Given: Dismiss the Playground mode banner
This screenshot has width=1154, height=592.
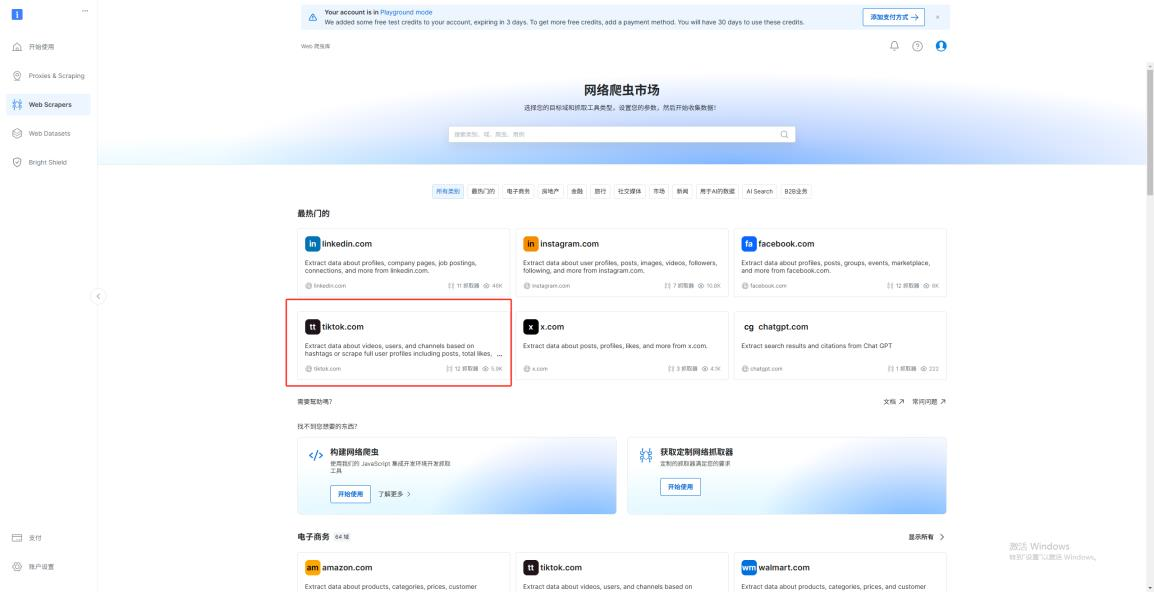Looking at the screenshot, I should pos(937,17).
